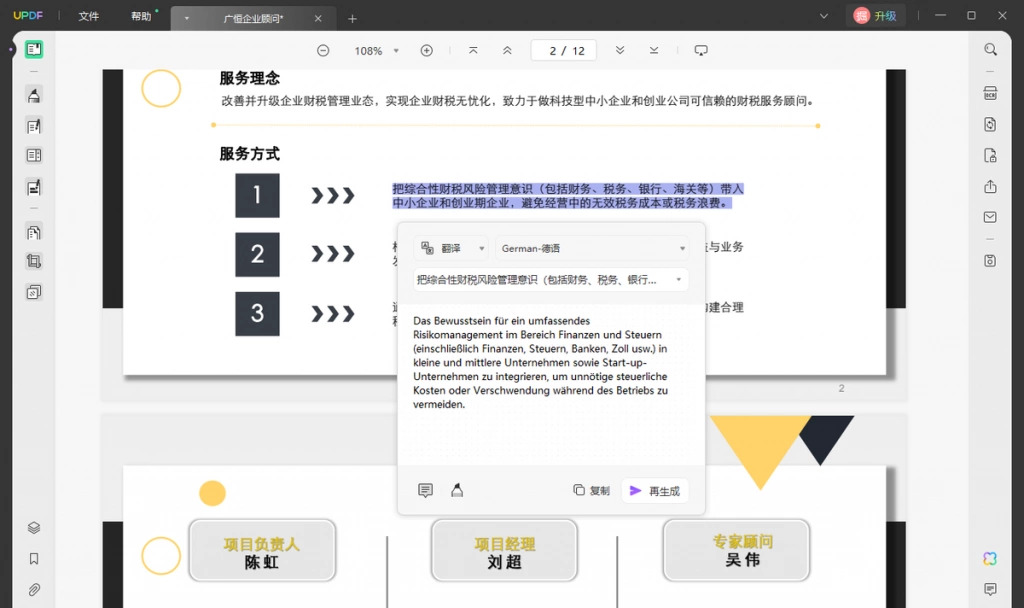Screen dimensions: 1024x608
Task: Open the 文件 menu
Action: [x=89, y=16]
